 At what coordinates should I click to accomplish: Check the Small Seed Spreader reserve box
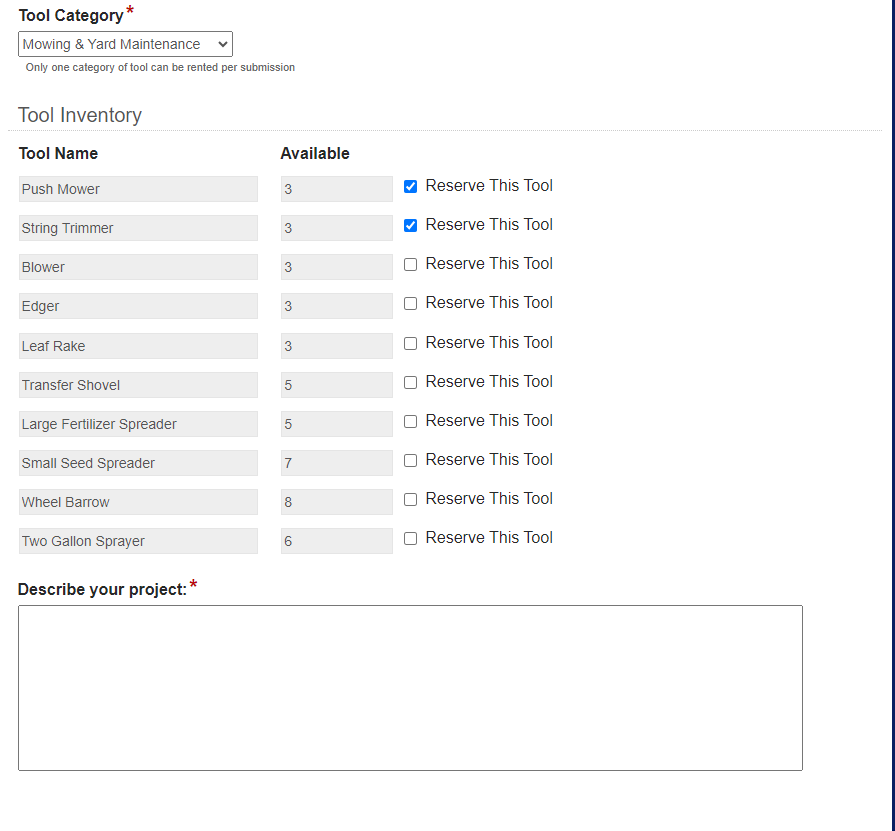[410, 461]
